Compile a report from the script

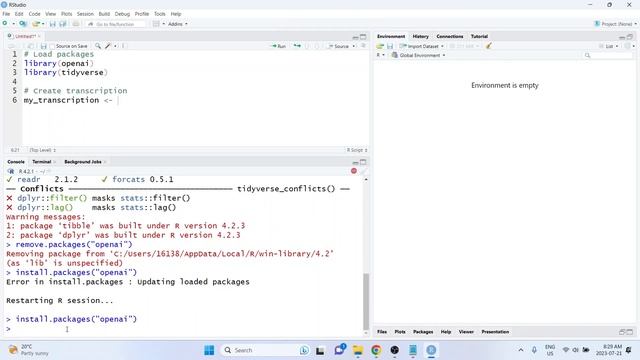(124, 46)
